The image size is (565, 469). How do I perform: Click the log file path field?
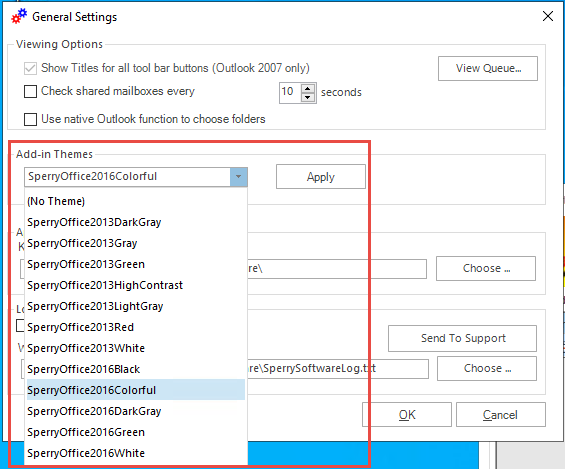click(x=338, y=368)
